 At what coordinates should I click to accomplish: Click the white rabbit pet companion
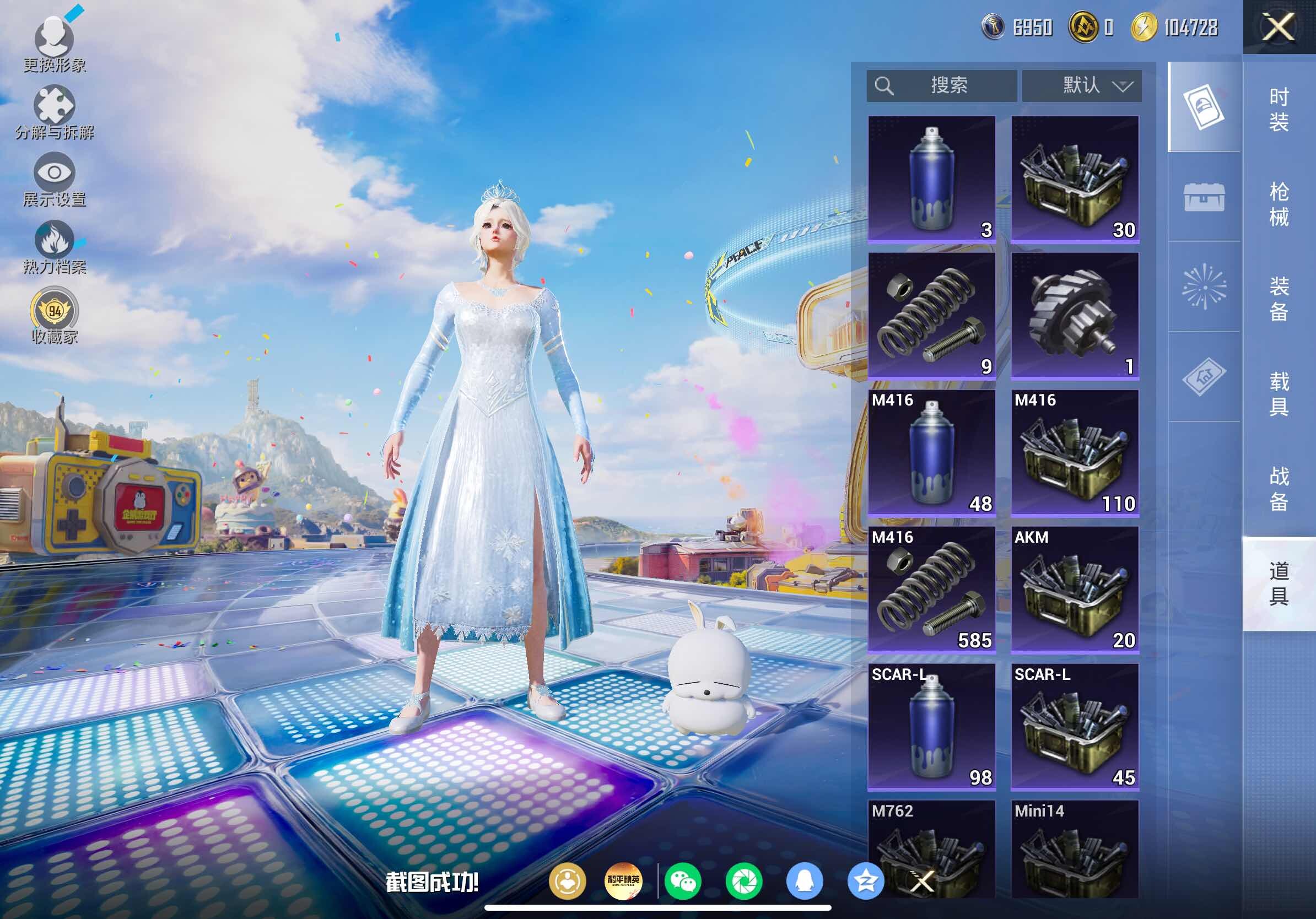coord(709,668)
